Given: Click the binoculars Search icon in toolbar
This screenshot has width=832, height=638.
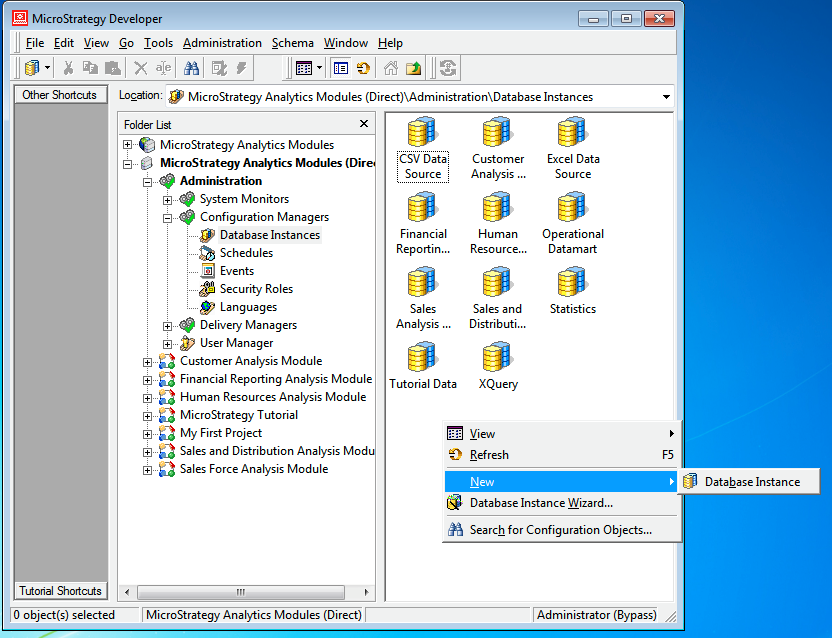Looking at the screenshot, I should click(191, 68).
